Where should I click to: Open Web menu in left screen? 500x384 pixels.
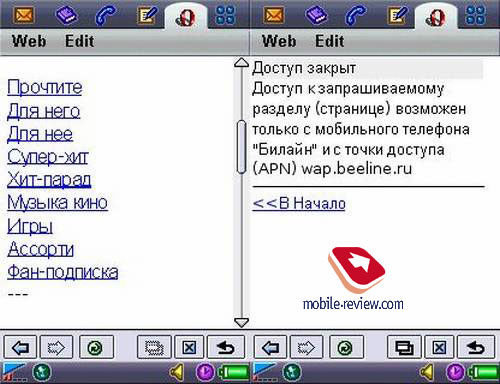pos(29,41)
